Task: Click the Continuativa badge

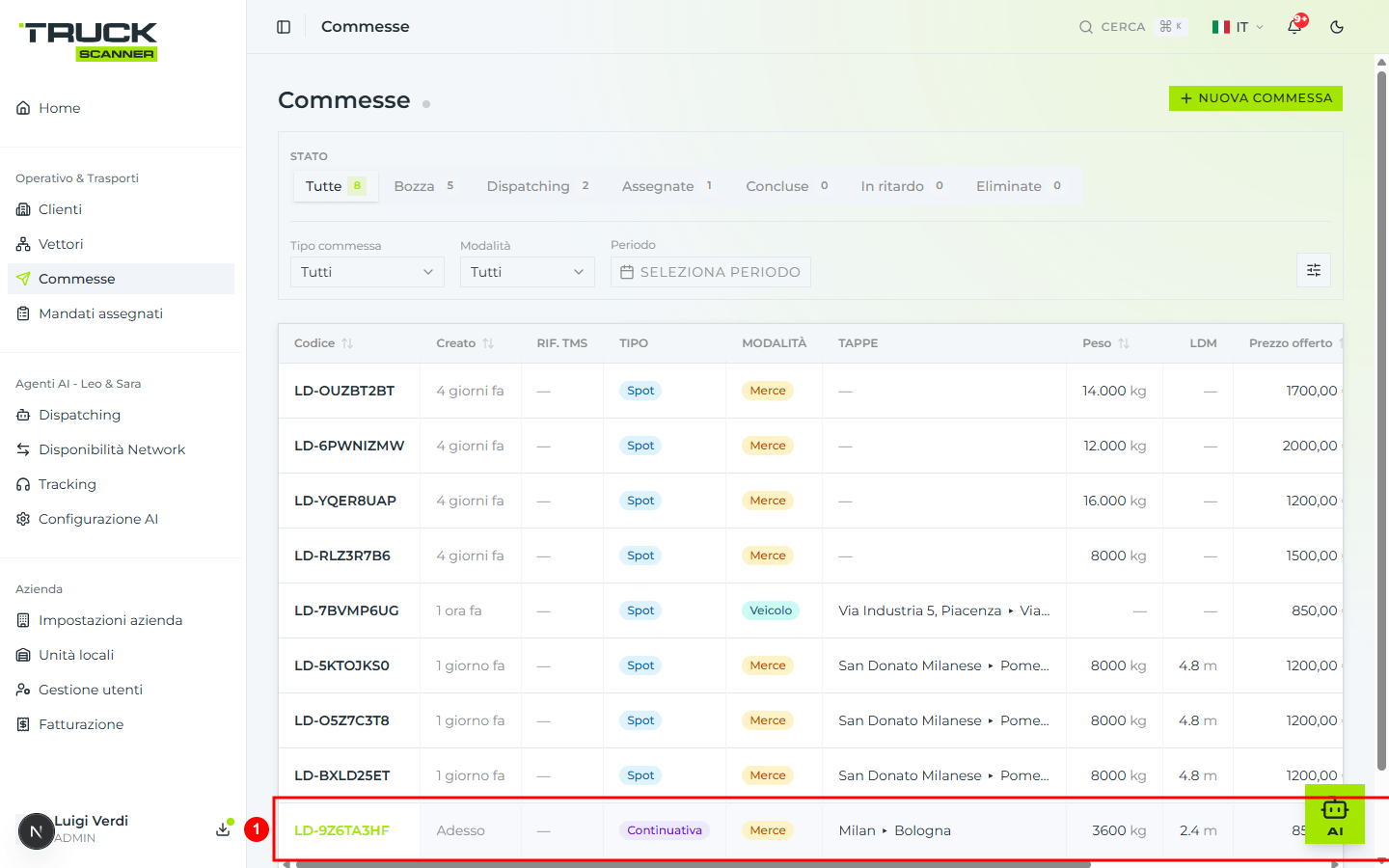Action: 665,830
